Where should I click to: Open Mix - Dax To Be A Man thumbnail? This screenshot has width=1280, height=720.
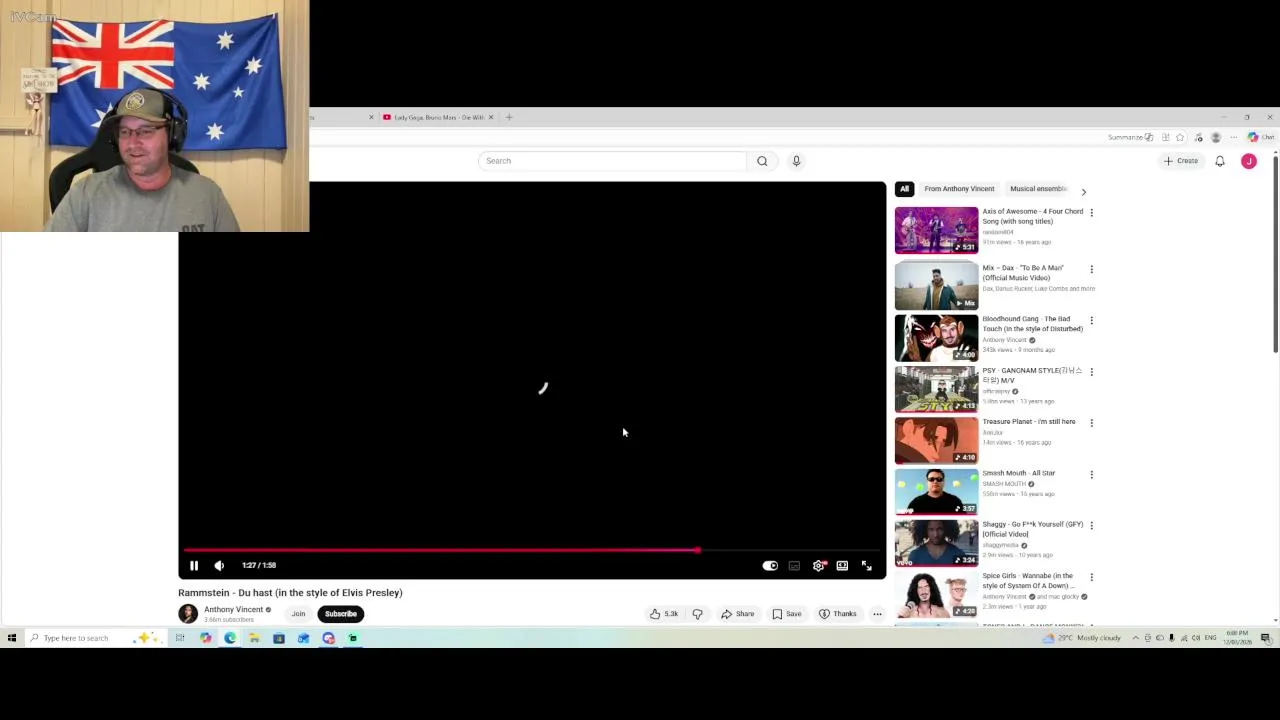click(936, 285)
